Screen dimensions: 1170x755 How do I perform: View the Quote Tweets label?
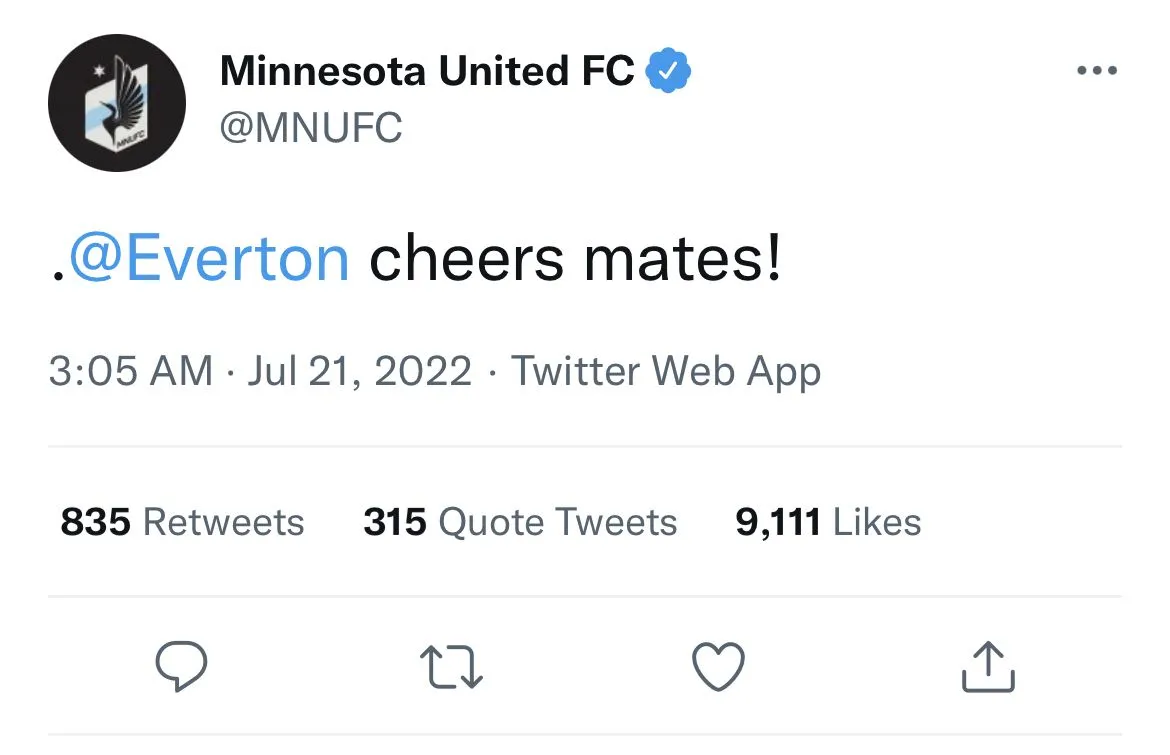tap(558, 522)
